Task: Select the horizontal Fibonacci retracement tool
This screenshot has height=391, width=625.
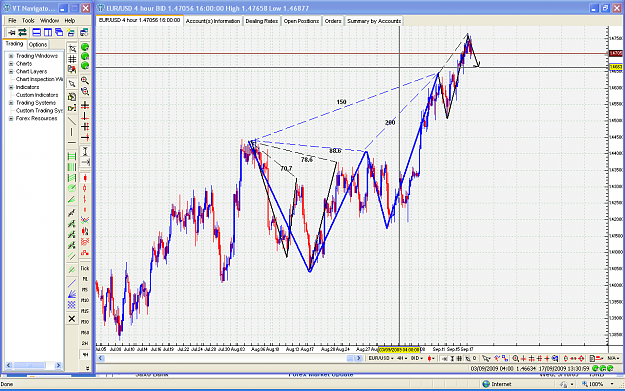Action: coord(72,156)
